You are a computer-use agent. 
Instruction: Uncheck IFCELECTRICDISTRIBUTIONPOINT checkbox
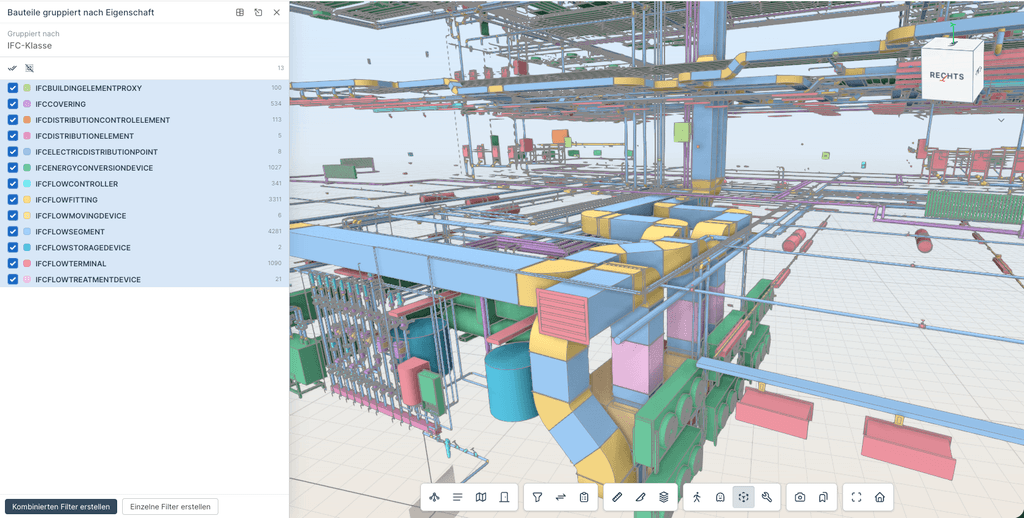pyautogui.click(x=12, y=152)
